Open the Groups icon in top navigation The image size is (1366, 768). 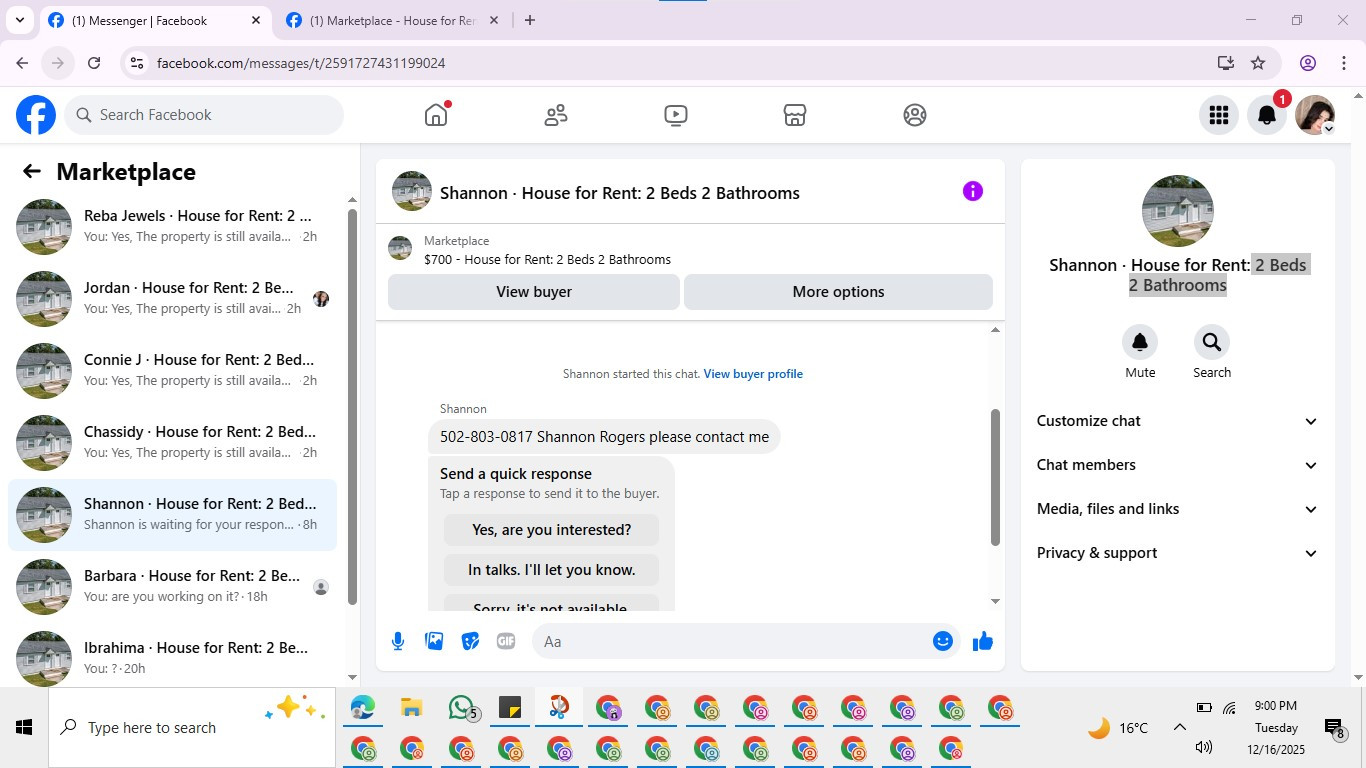915,115
